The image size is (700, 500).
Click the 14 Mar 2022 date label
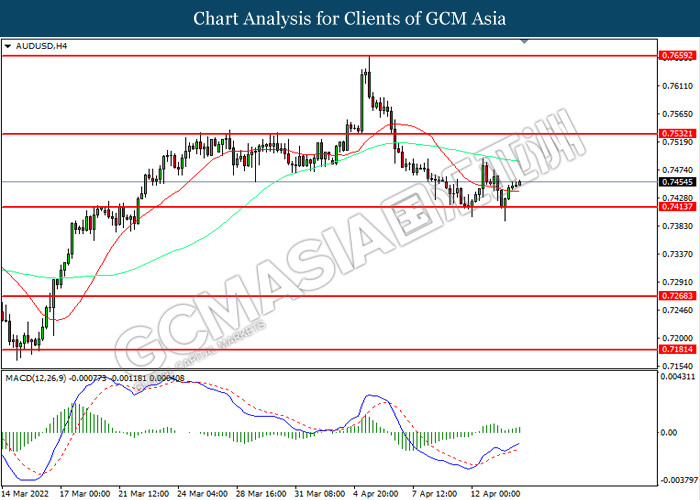click(x=25, y=494)
